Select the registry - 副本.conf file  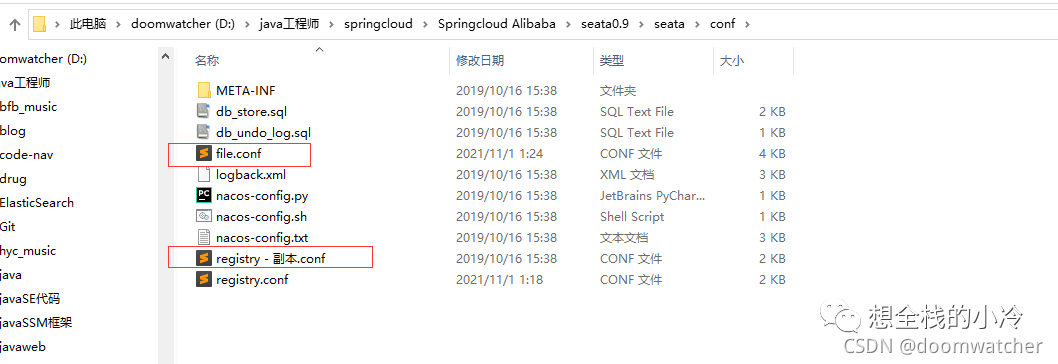point(271,259)
